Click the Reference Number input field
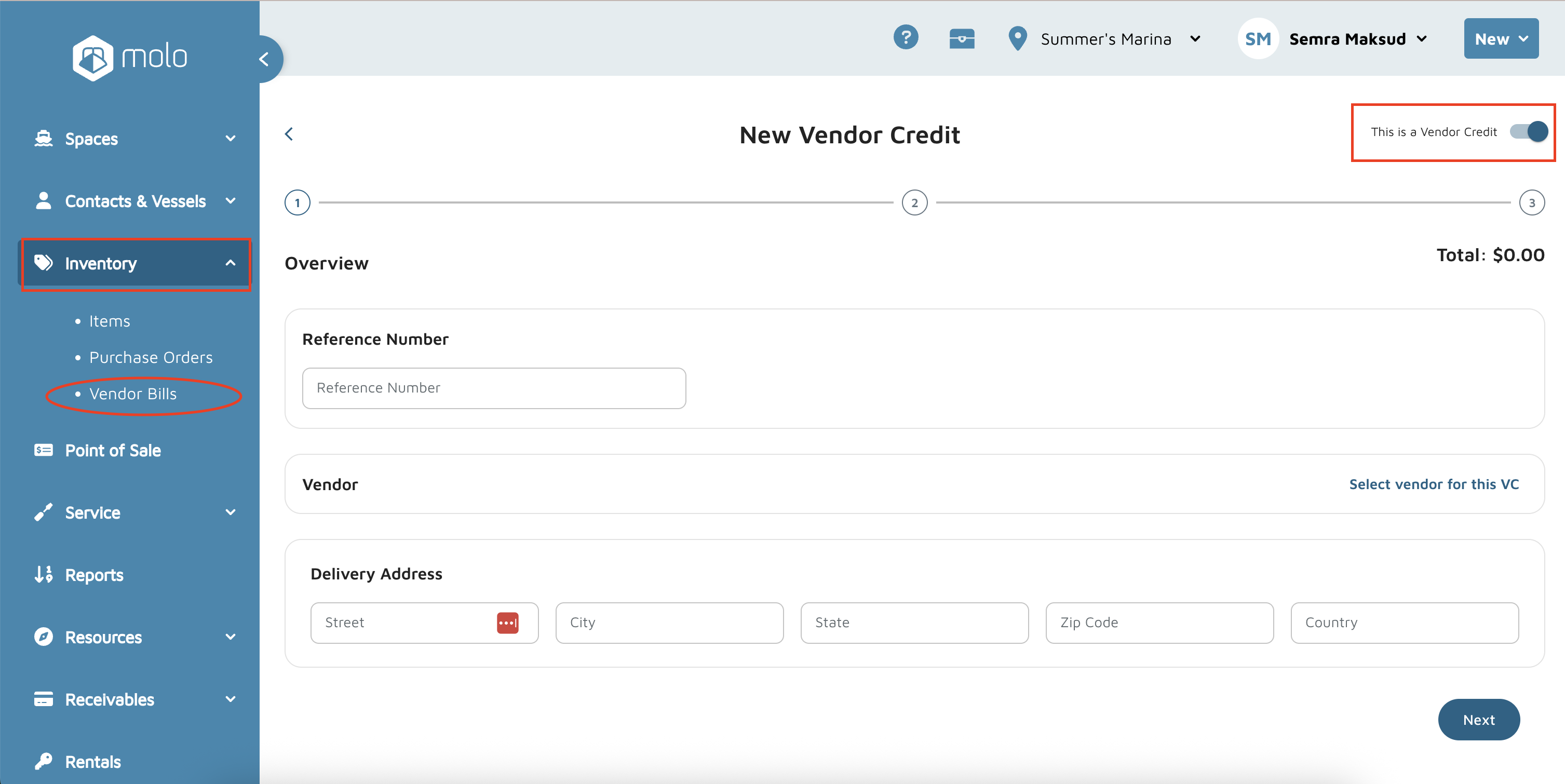Viewport: 1565px width, 784px height. (493, 388)
